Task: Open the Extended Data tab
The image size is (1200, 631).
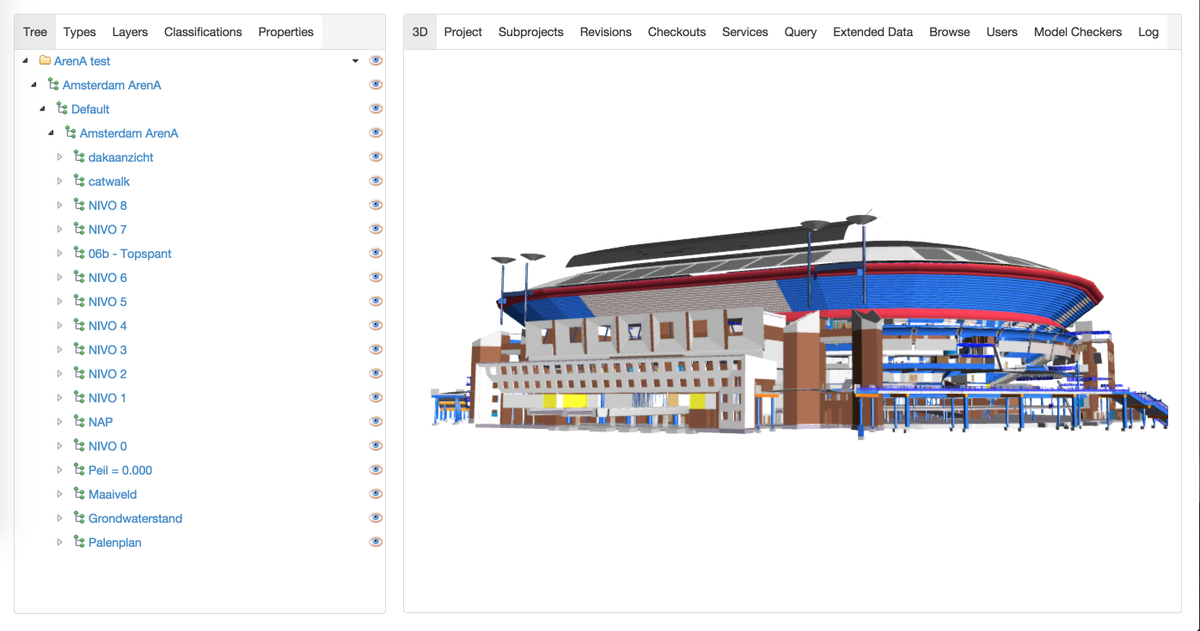Action: tap(873, 32)
